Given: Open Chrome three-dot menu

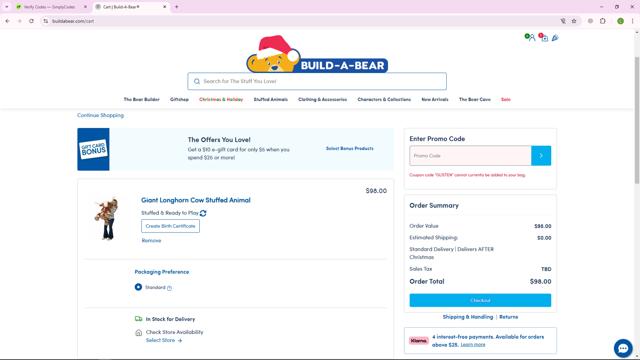Looking at the screenshot, I should (633, 21).
